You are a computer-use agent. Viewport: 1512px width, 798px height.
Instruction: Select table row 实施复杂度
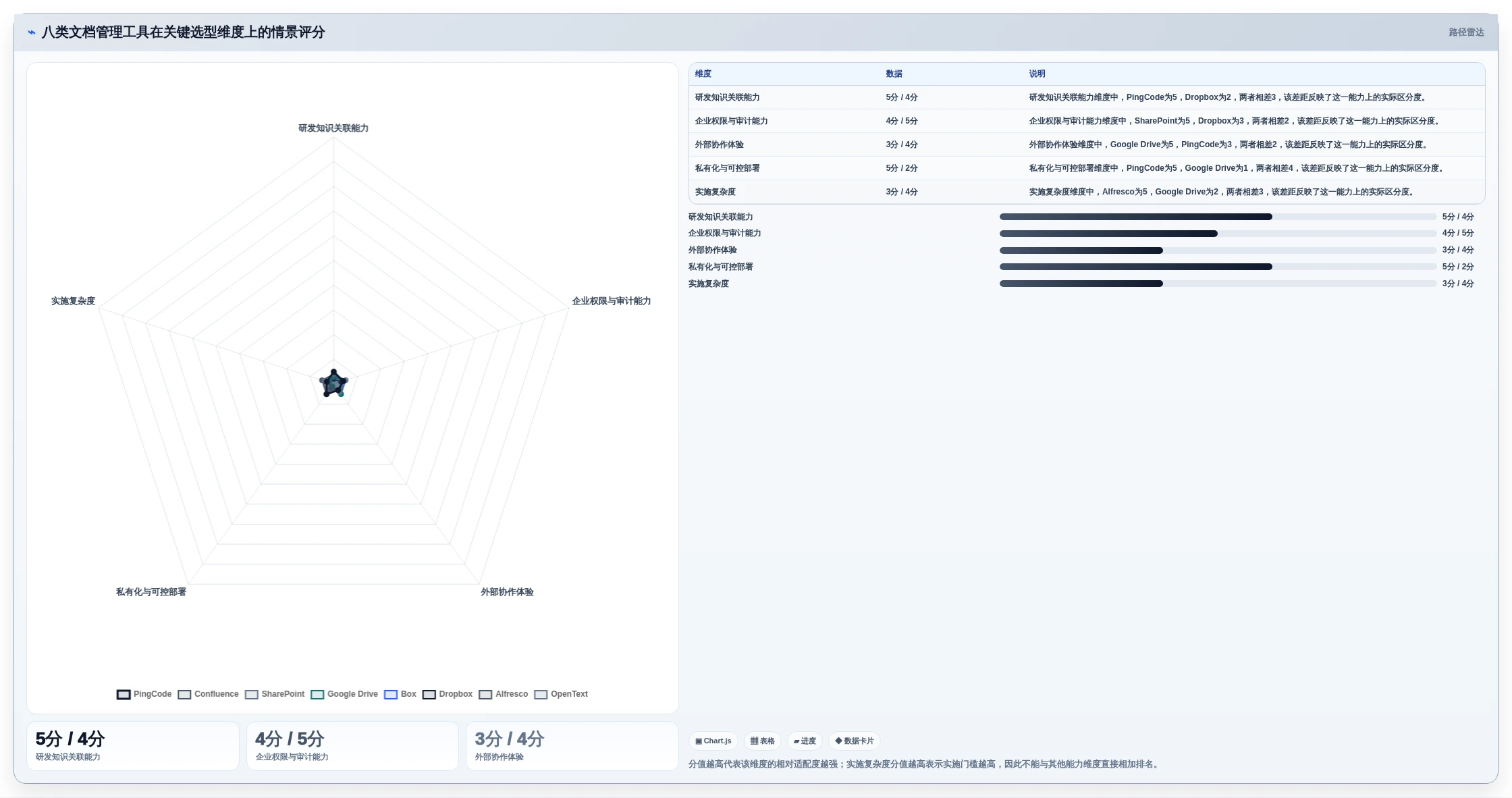(x=1087, y=192)
